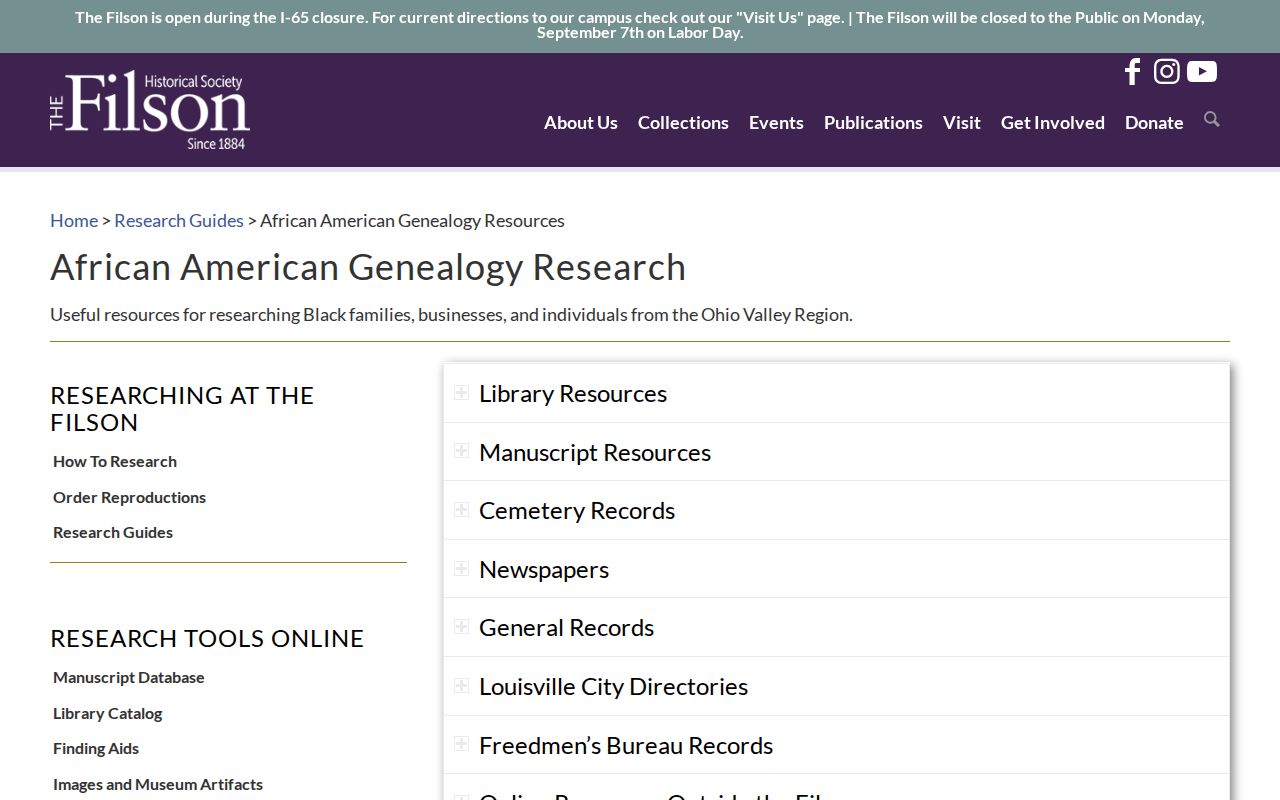This screenshot has height=800, width=1280.
Task: Click the search magnifier icon
Action: click(1212, 120)
